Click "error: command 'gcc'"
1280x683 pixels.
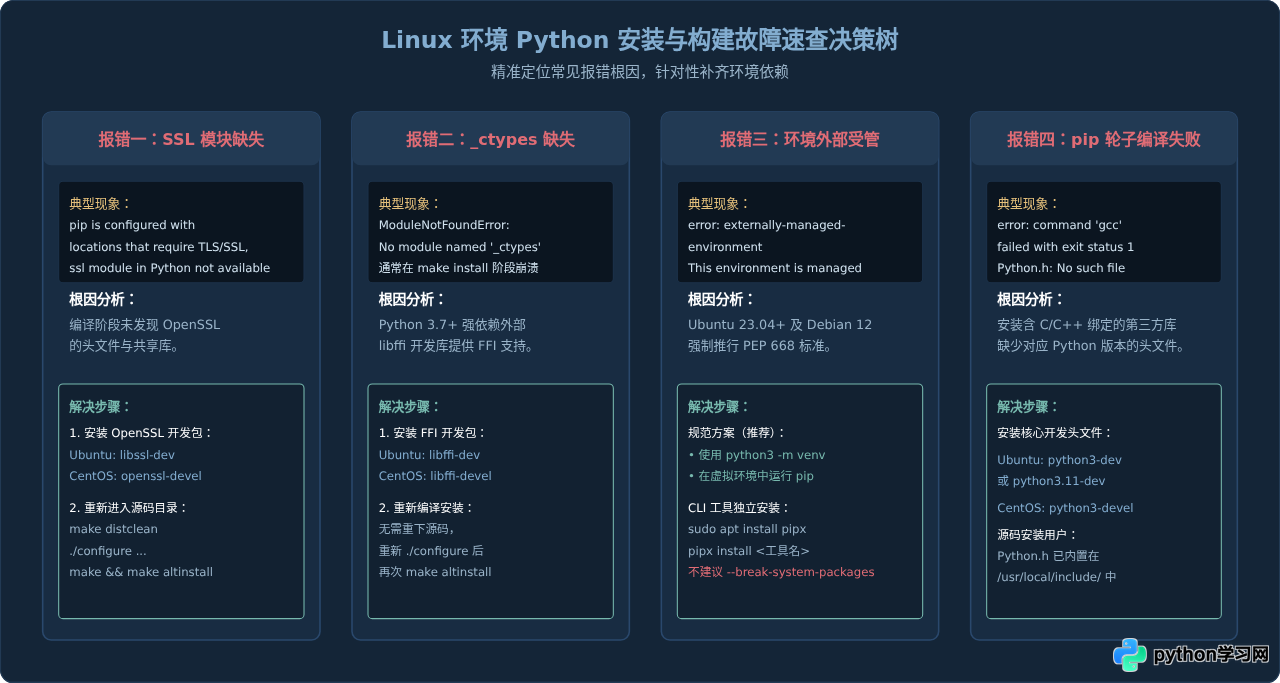click(1059, 225)
